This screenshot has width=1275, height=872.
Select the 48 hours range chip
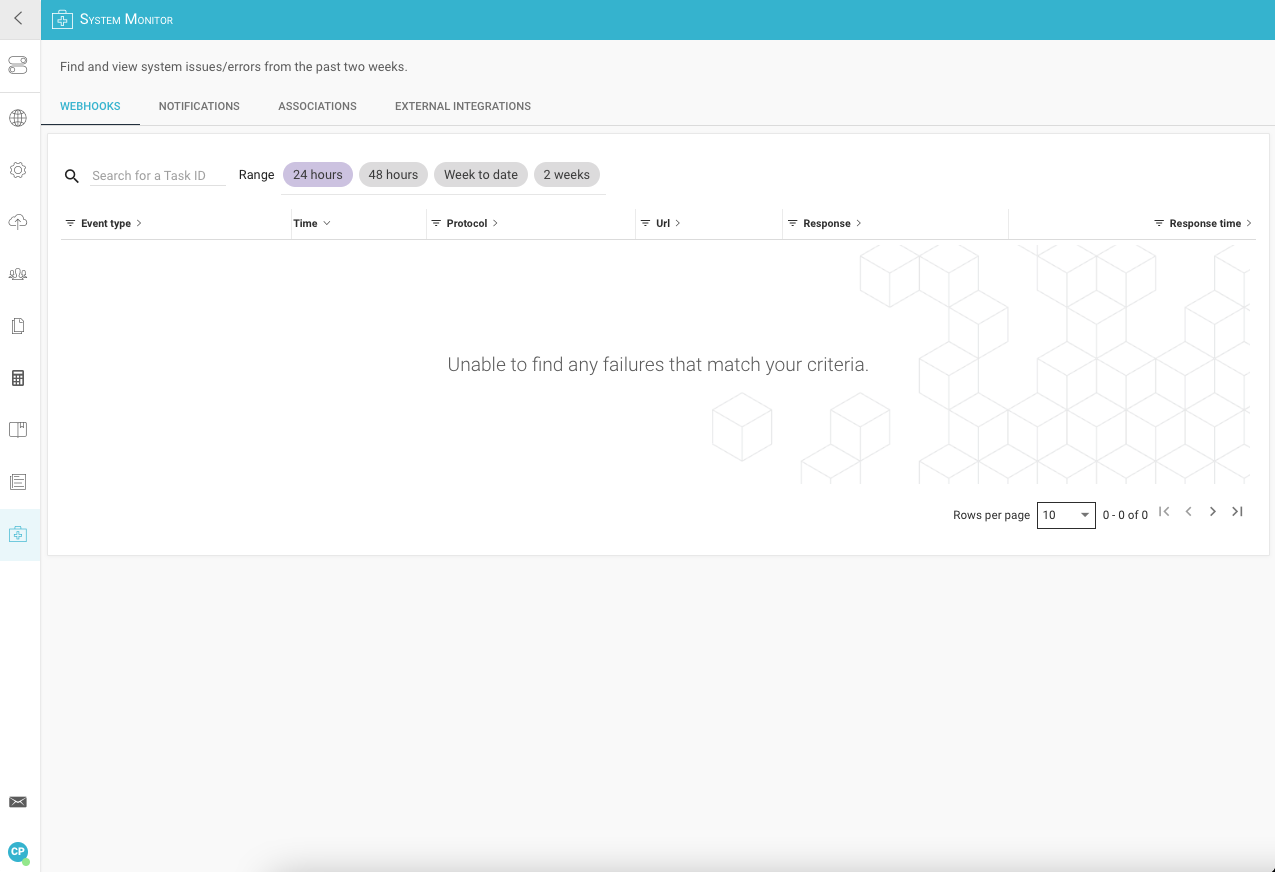pos(394,175)
